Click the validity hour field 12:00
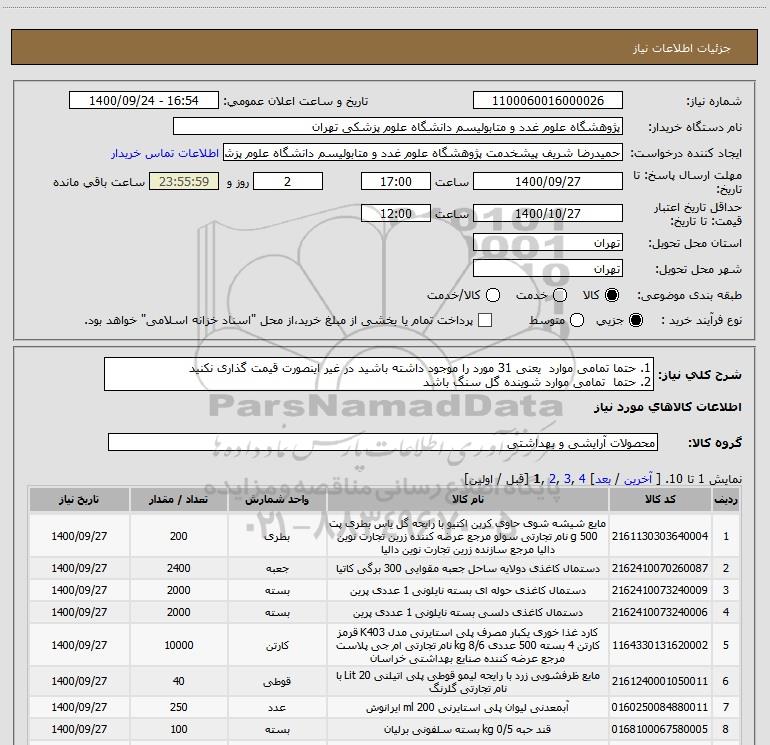The image size is (770, 745). pos(396,213)
